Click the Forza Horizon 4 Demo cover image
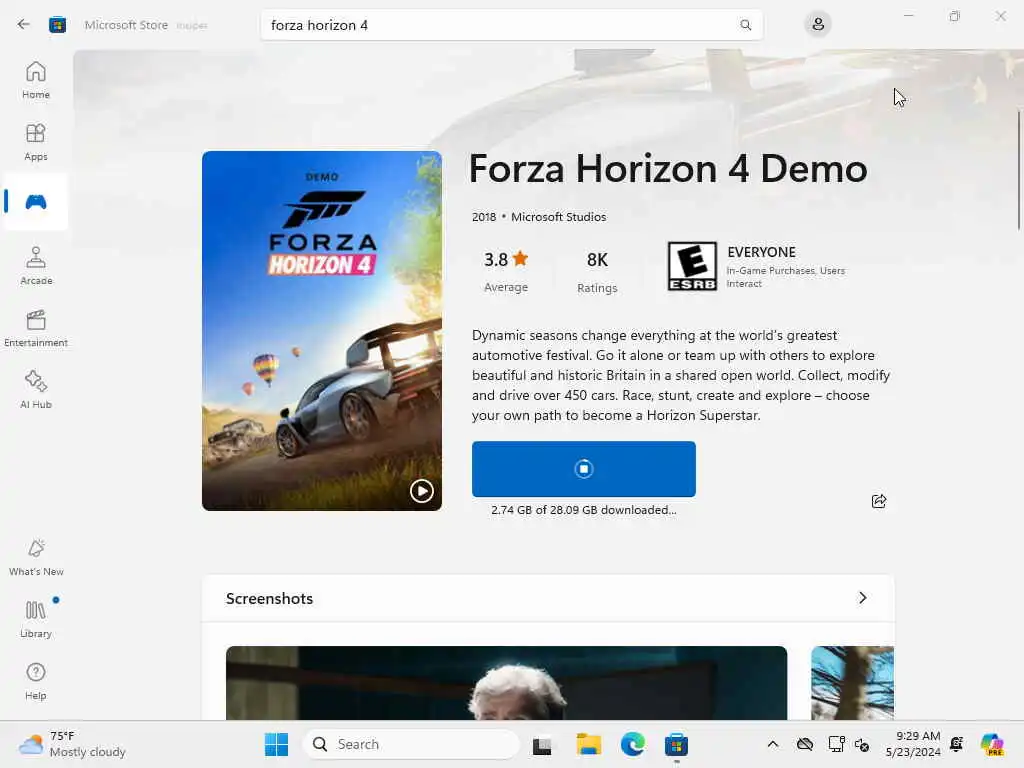Screen dimensions: 1024x768 [x=322, y=331]
